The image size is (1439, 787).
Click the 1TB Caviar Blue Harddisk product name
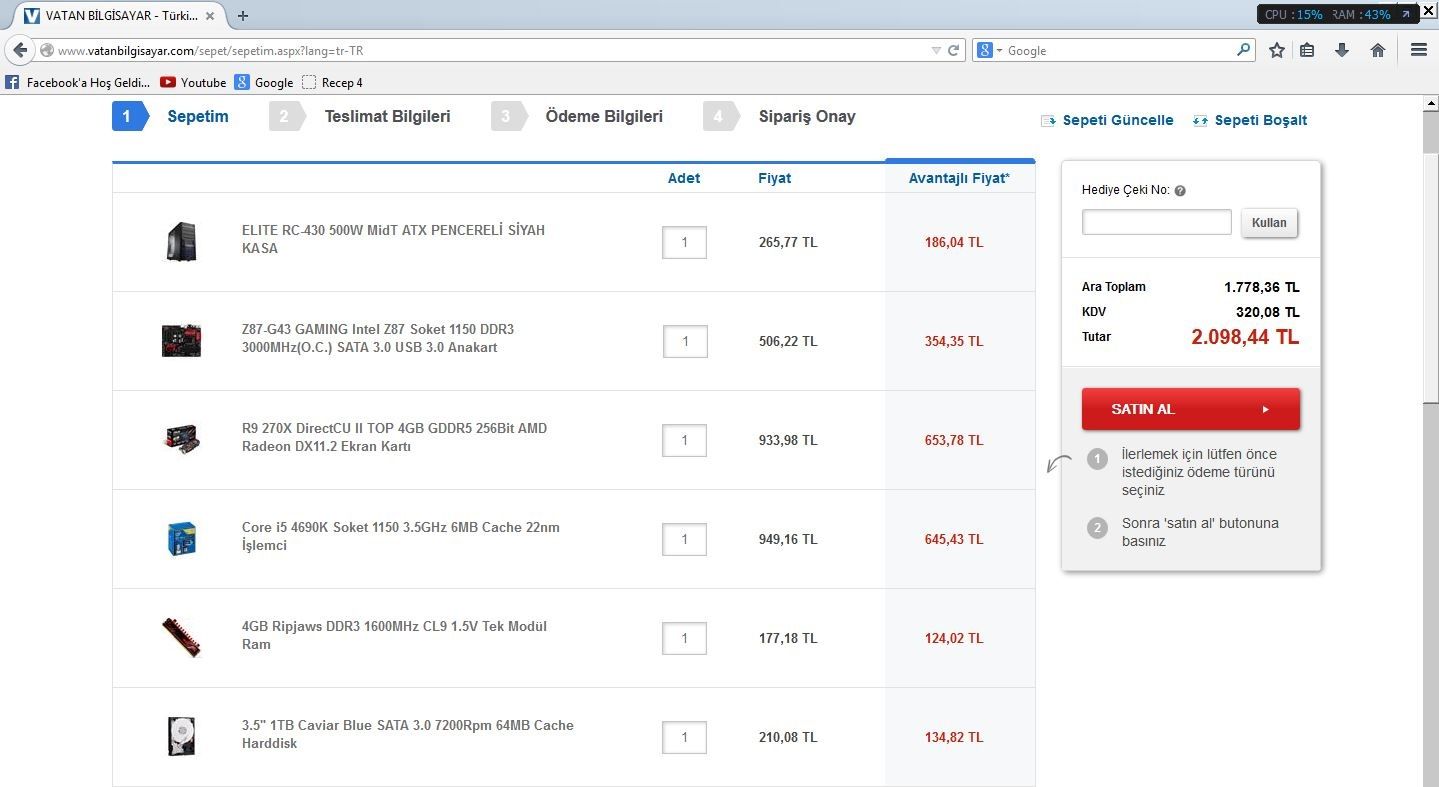[408, 734]
